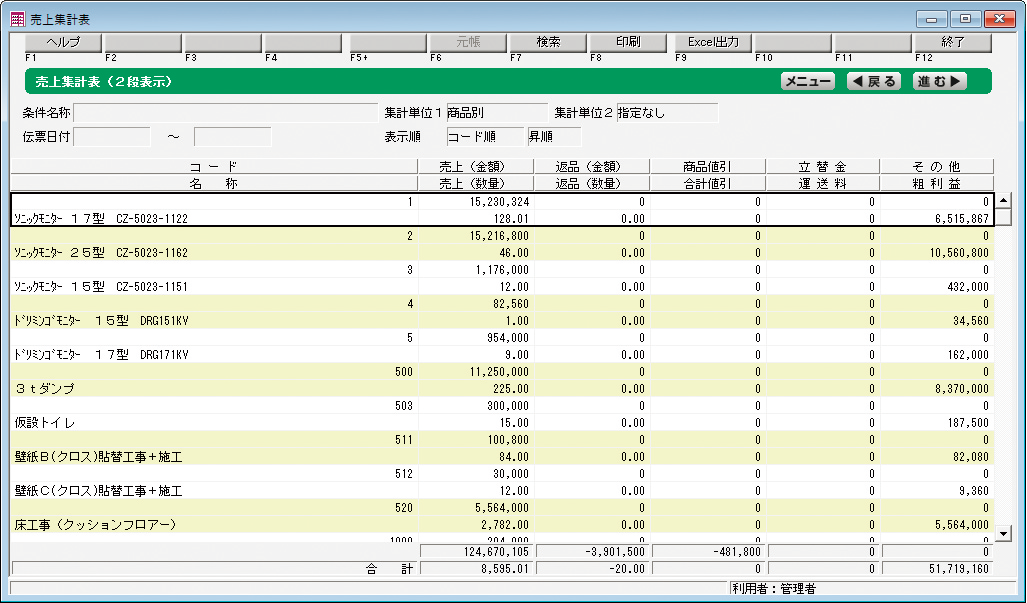Image resolution: width=1027 pixels, height=603 pixels.
Task: Open the メニュー button in green bar
Action: (807, 82)
